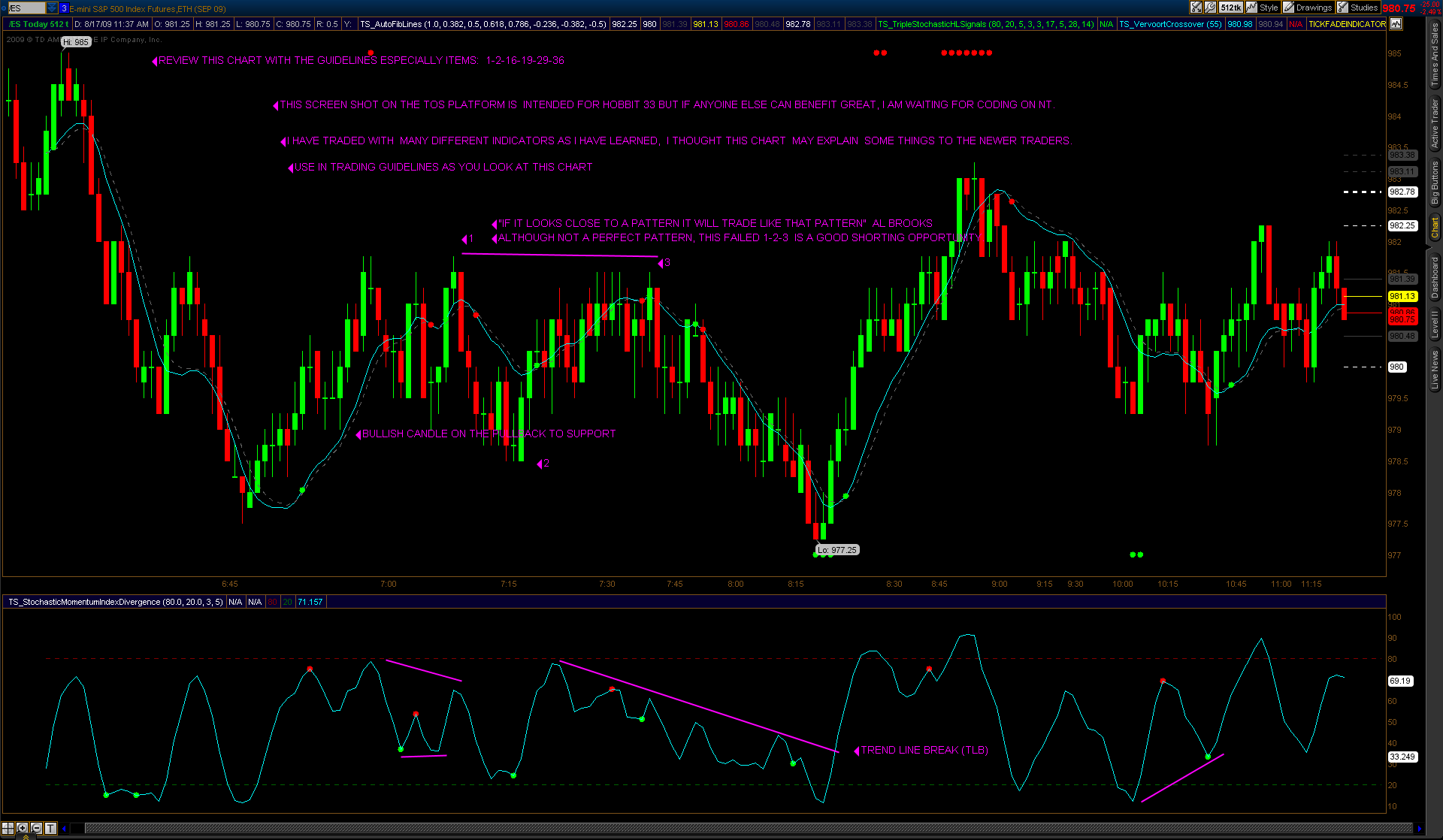Open the Studies menu
The width and height of the screenshot is (1443, 840).
[x=1357, y=8]
